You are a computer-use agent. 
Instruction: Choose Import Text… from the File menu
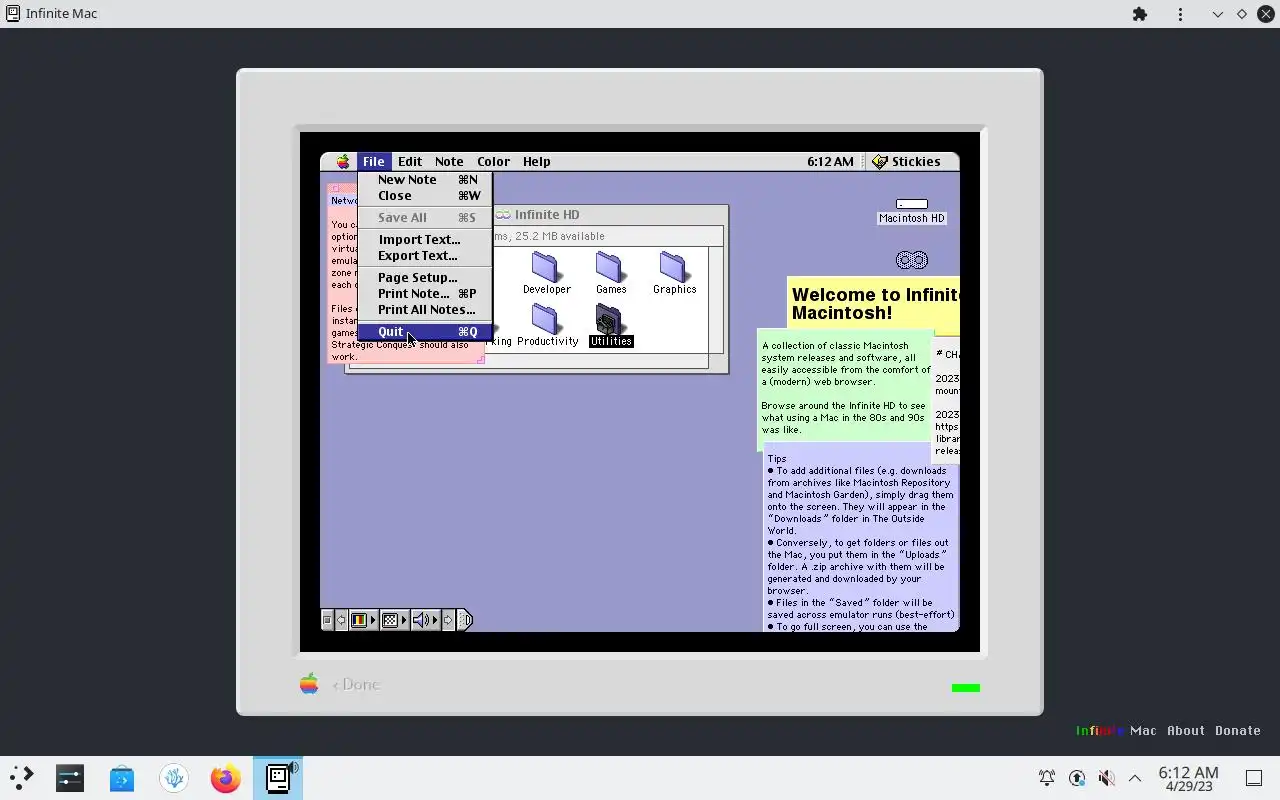point(425,240)
